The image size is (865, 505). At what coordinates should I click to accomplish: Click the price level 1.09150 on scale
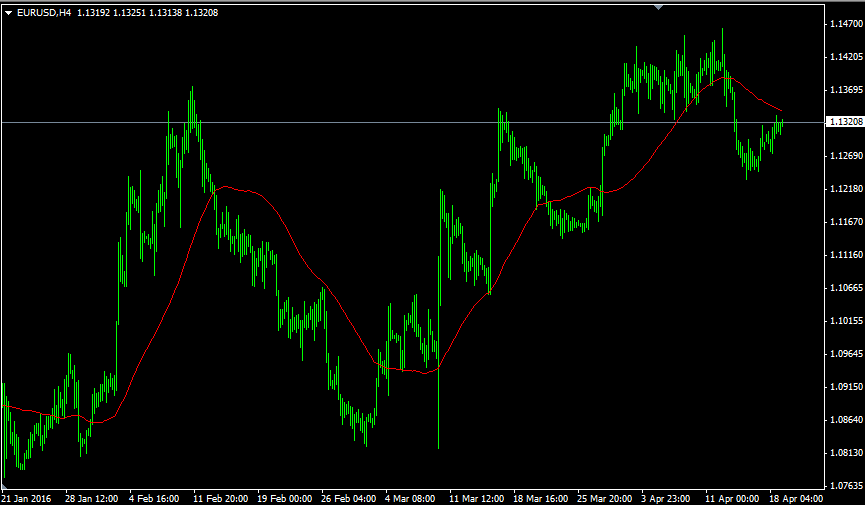coord(846,387)
